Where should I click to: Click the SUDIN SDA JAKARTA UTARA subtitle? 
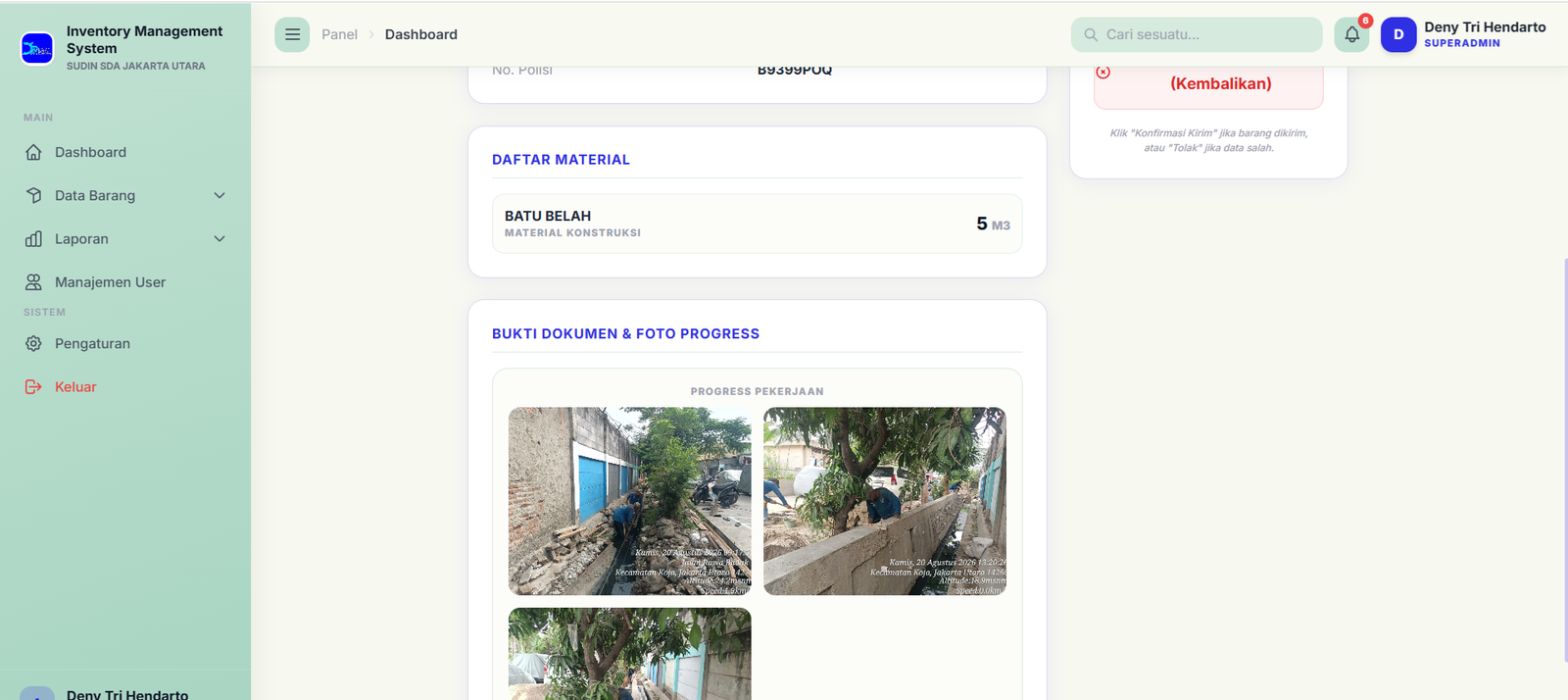(x=136, y=66)
